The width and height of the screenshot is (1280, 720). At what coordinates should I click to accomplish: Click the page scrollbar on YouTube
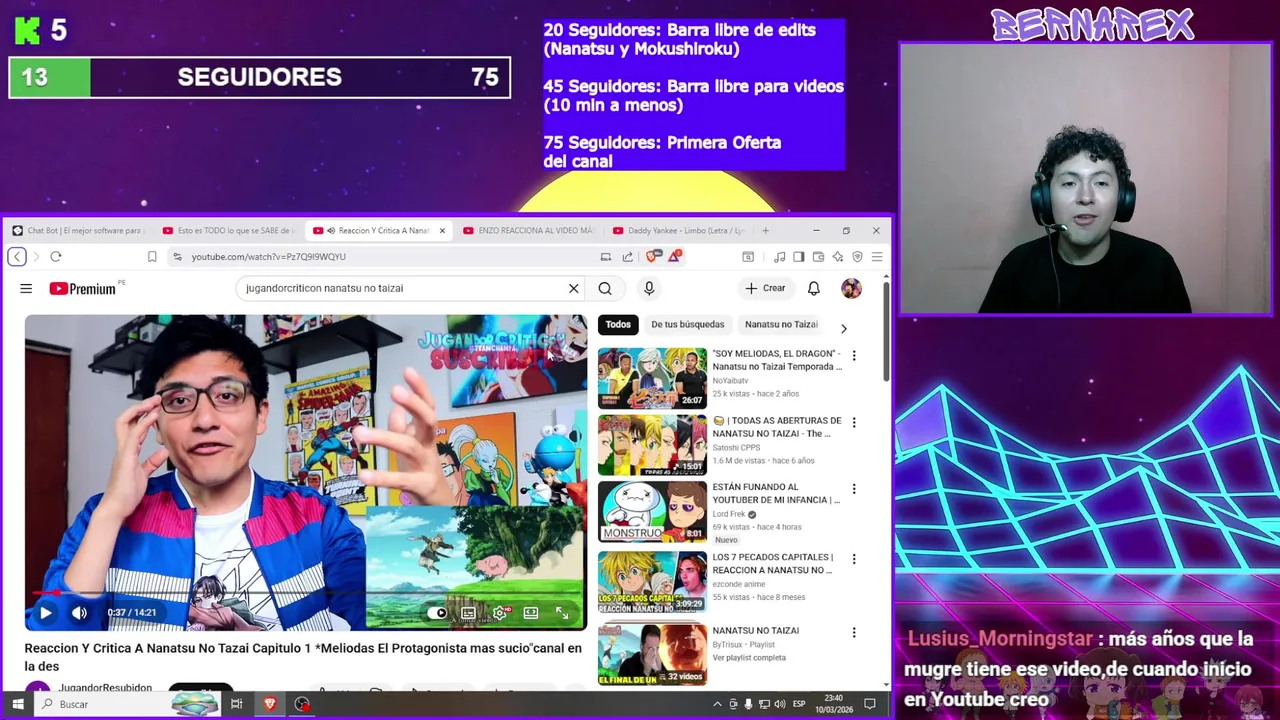tap(886, 330)
